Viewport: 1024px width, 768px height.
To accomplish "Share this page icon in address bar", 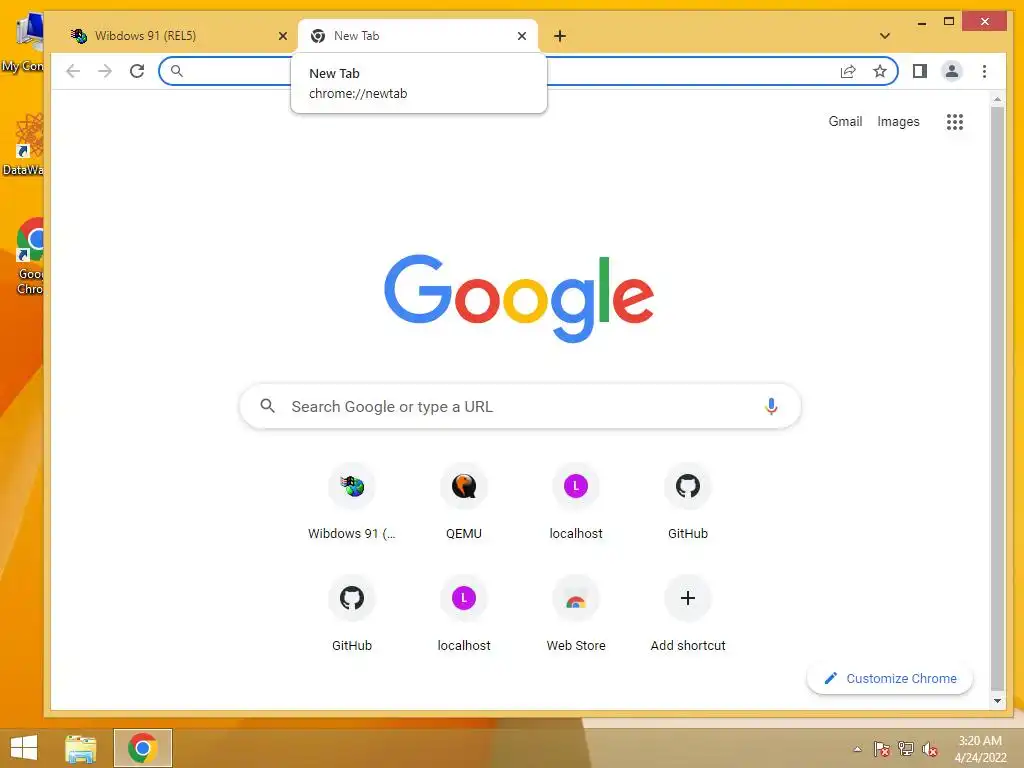I will coord(848,71).
